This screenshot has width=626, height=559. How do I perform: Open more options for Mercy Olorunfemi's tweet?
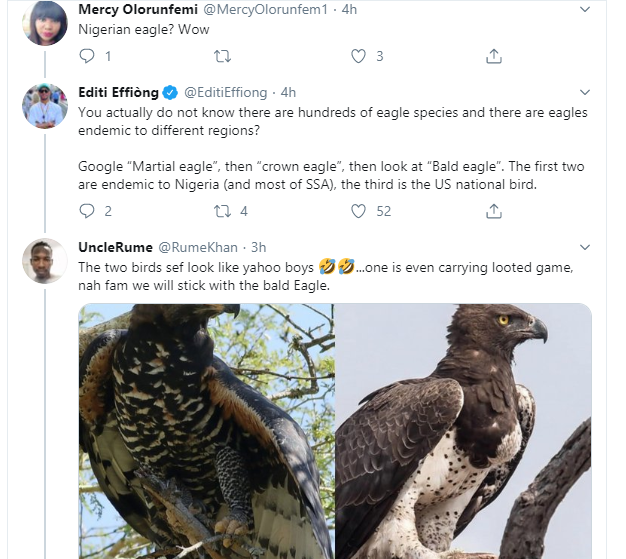point(584,9)
